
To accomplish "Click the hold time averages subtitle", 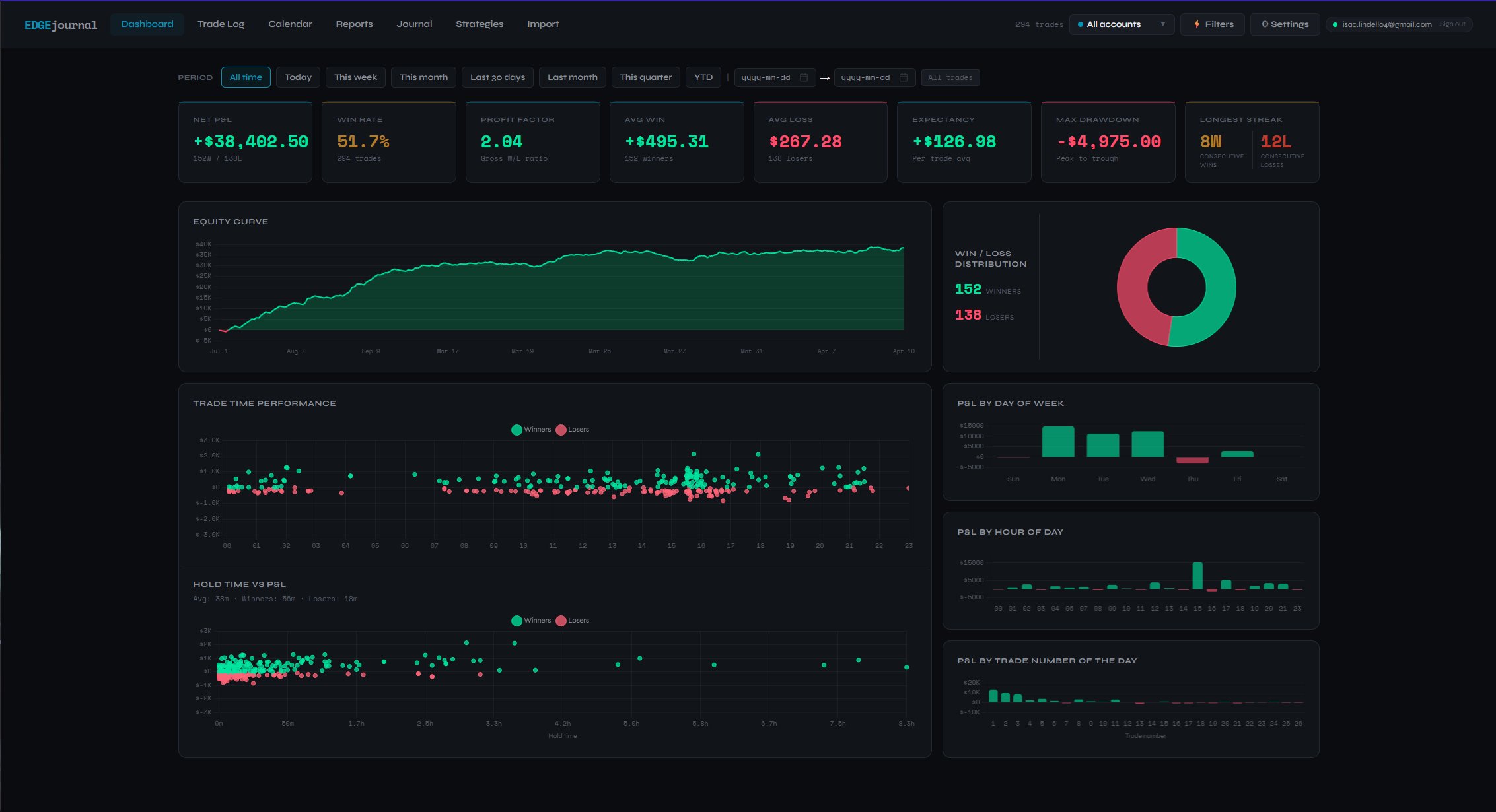I will click(x=275, y=599).
